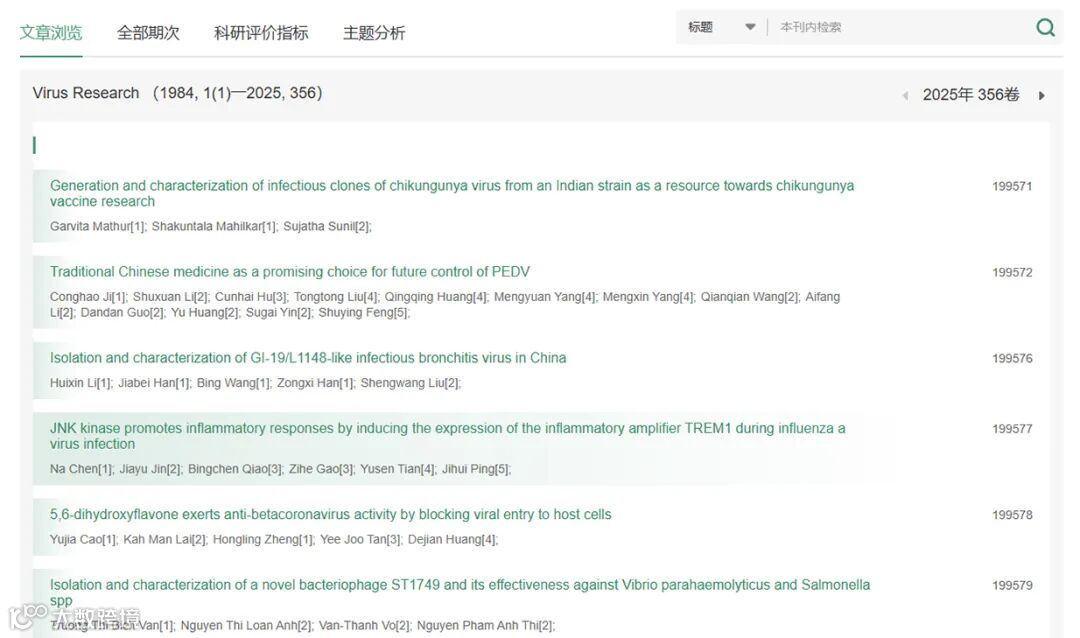The image size is (1080, 638).
Task: Go to next volume arrow
Action: (1041, 96)
